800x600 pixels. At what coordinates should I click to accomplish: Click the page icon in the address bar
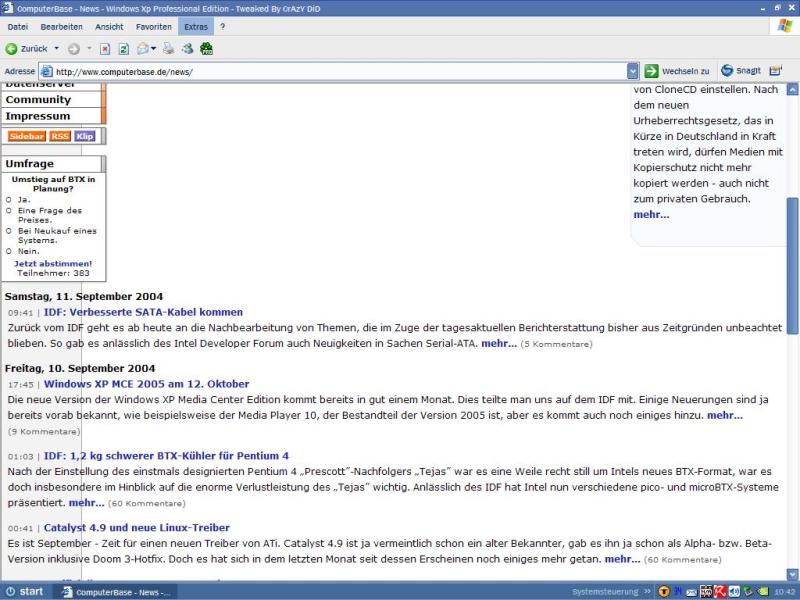click(46, 71)
